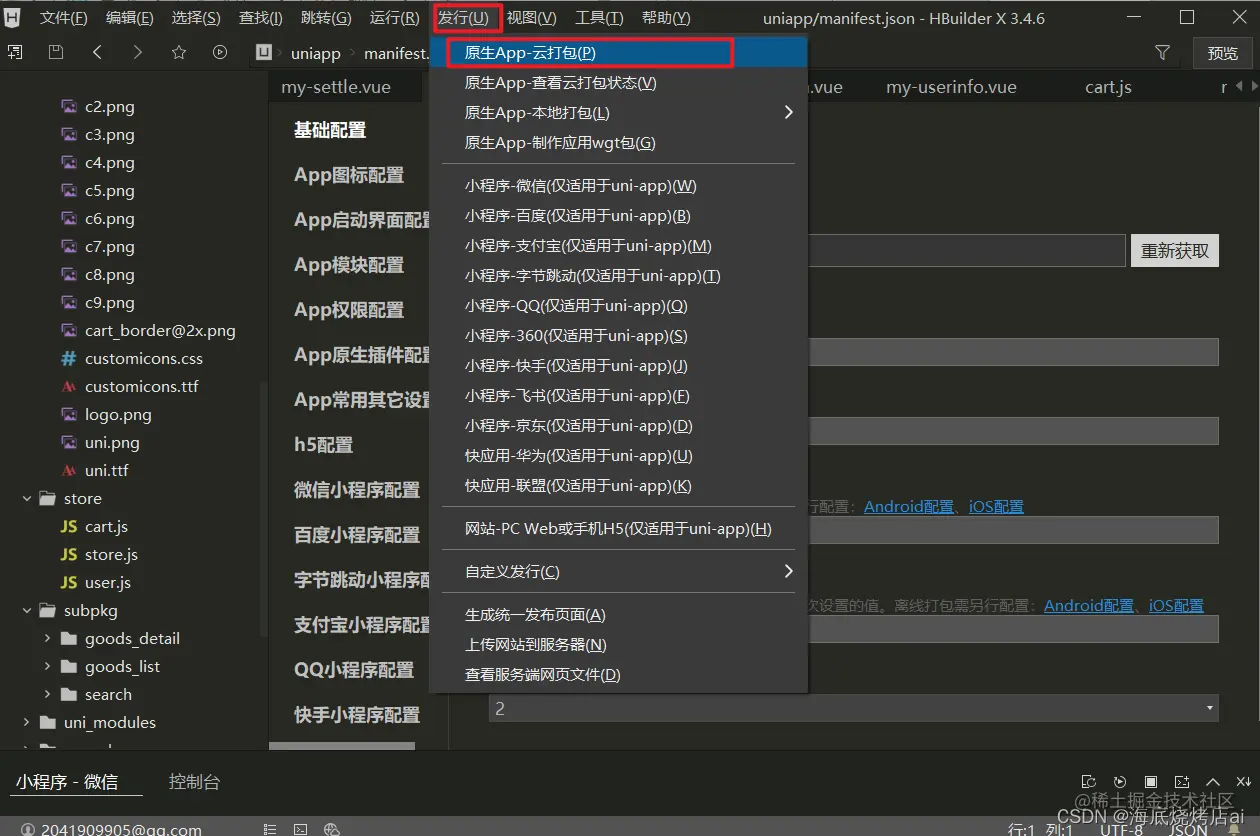Screen dimensions: 1260x836
Task: Click the user account icon in status bar
Action: 28,829
